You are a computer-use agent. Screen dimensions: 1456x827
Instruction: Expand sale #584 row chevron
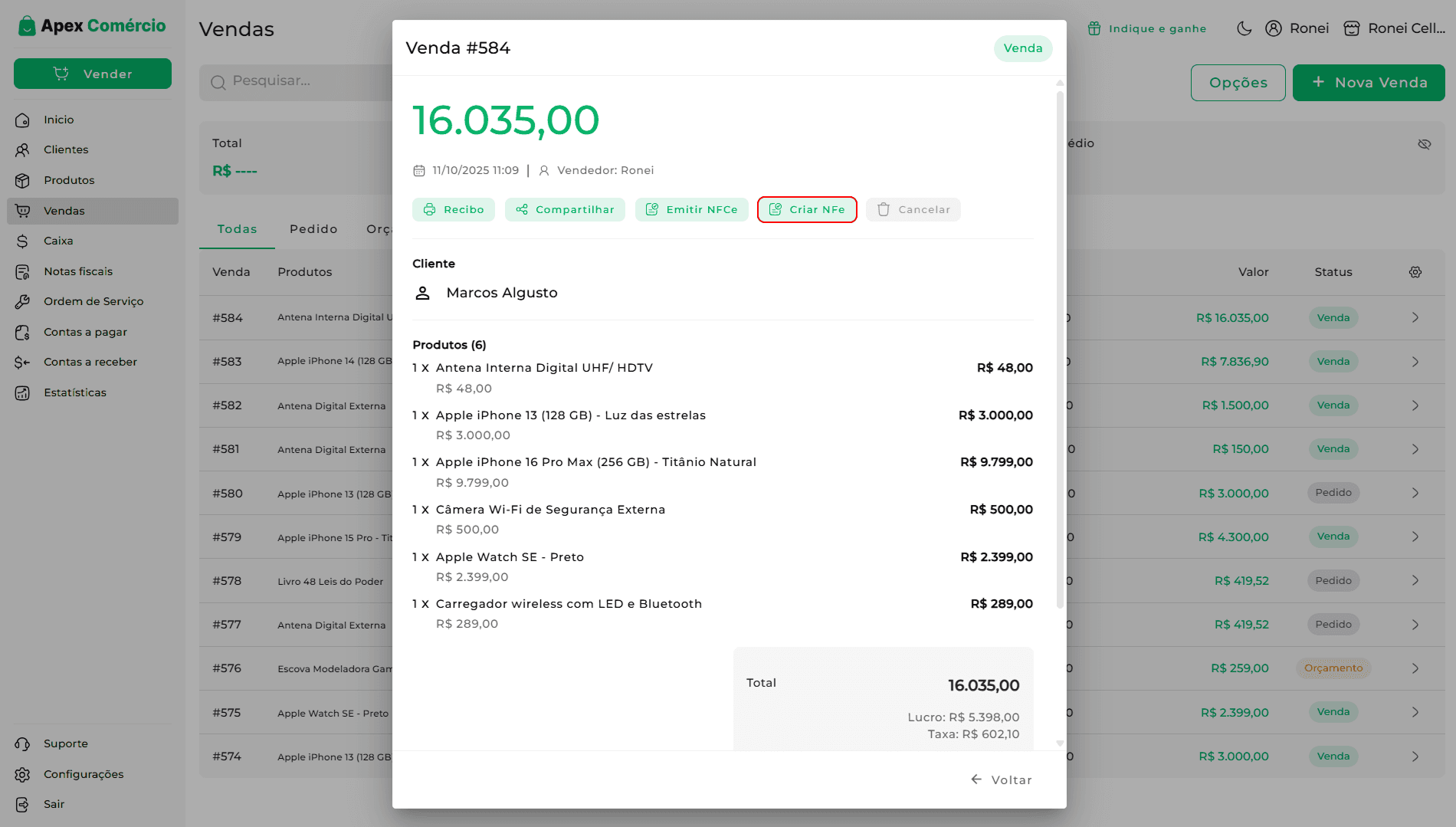tap(1415, 317)
